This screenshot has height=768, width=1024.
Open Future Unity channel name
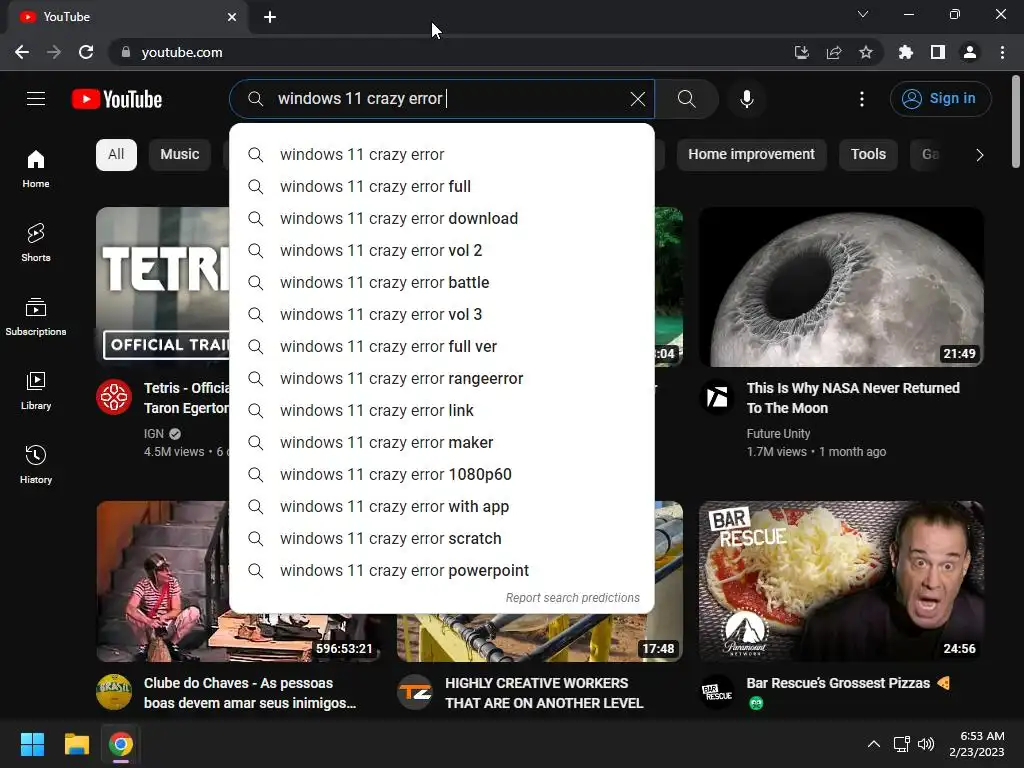point(778,434)
